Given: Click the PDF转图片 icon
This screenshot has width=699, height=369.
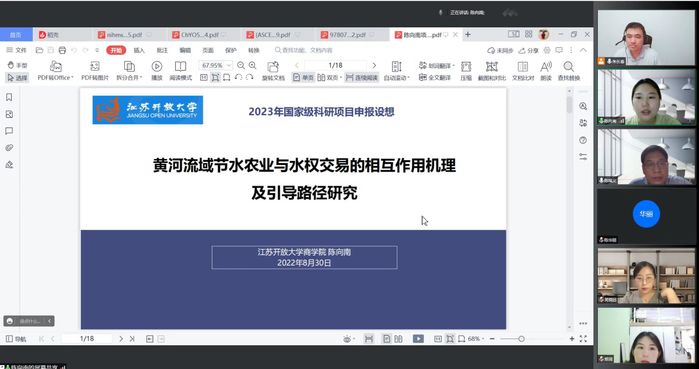Looking at the screenshot, I should [95, 67].
